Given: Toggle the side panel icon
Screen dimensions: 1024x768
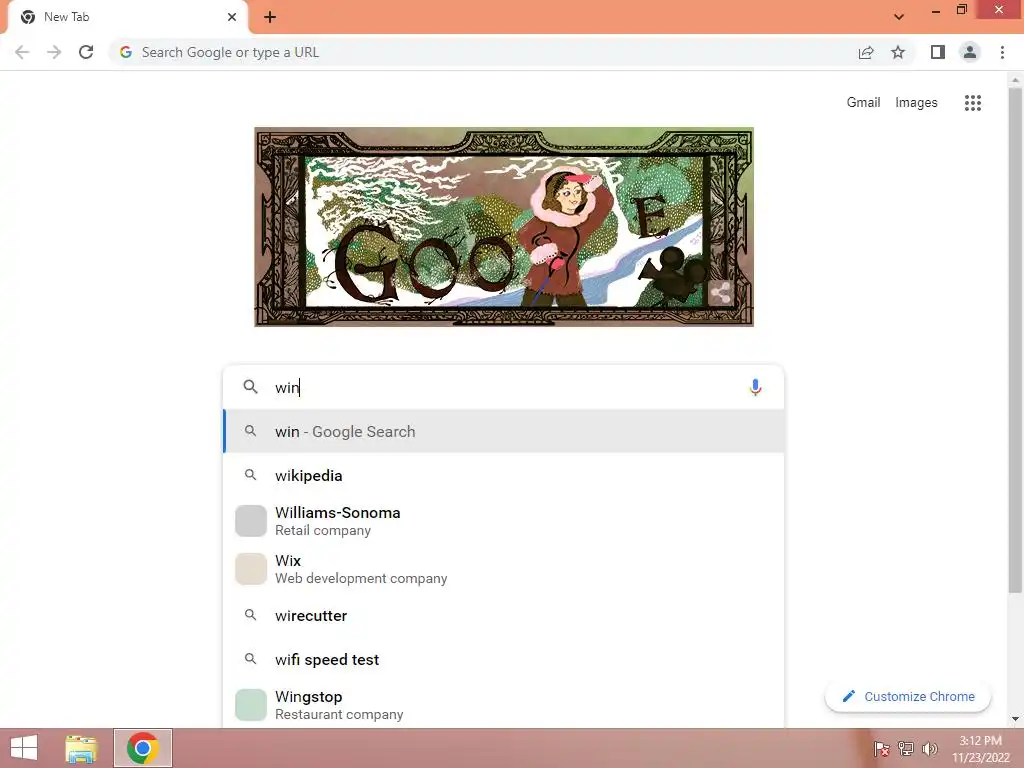Looking at the screenshot, I should click(x=938, y=52).
